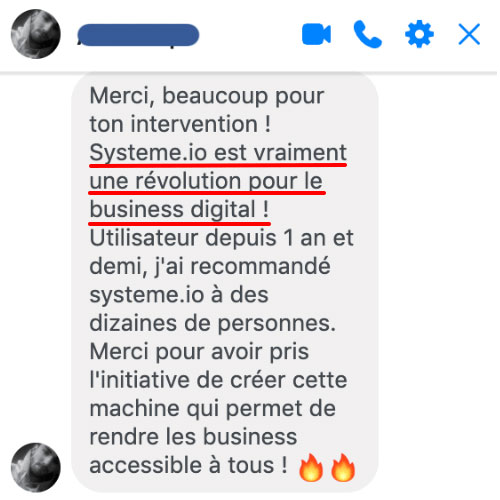Close the chat window with X

point(469,34)
